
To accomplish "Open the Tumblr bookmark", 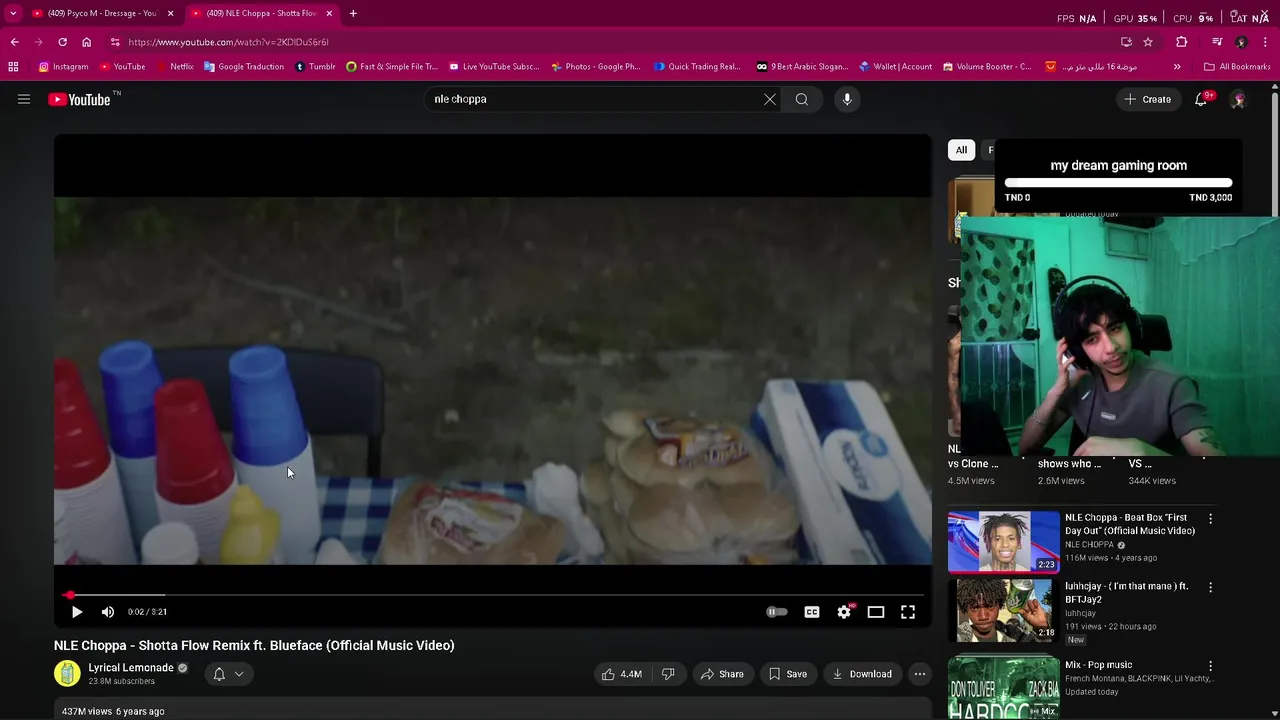I will [x=315, y=67].
